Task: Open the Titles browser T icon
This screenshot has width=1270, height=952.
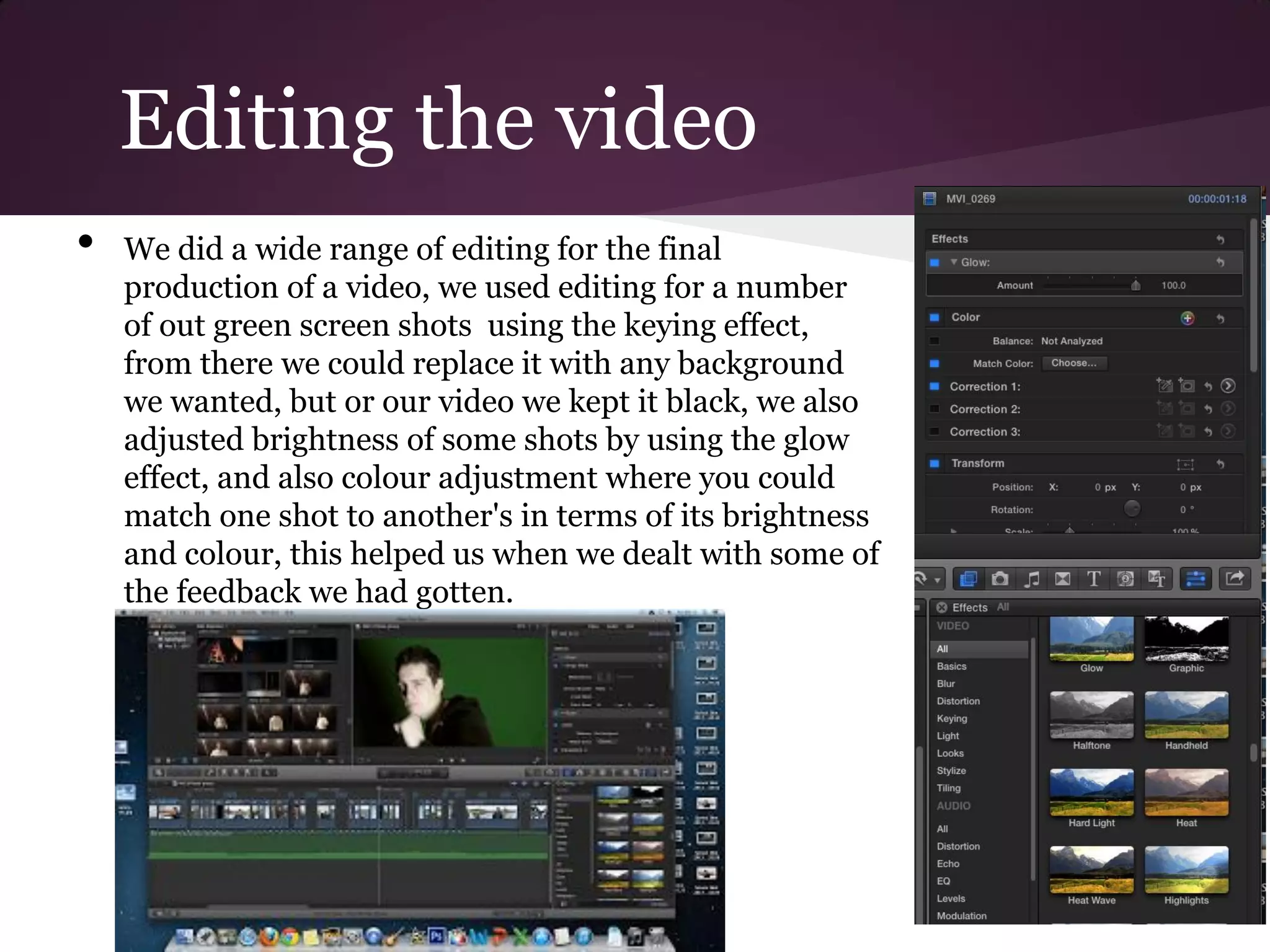Action: pyautogui.click(x=1094, y=579)
